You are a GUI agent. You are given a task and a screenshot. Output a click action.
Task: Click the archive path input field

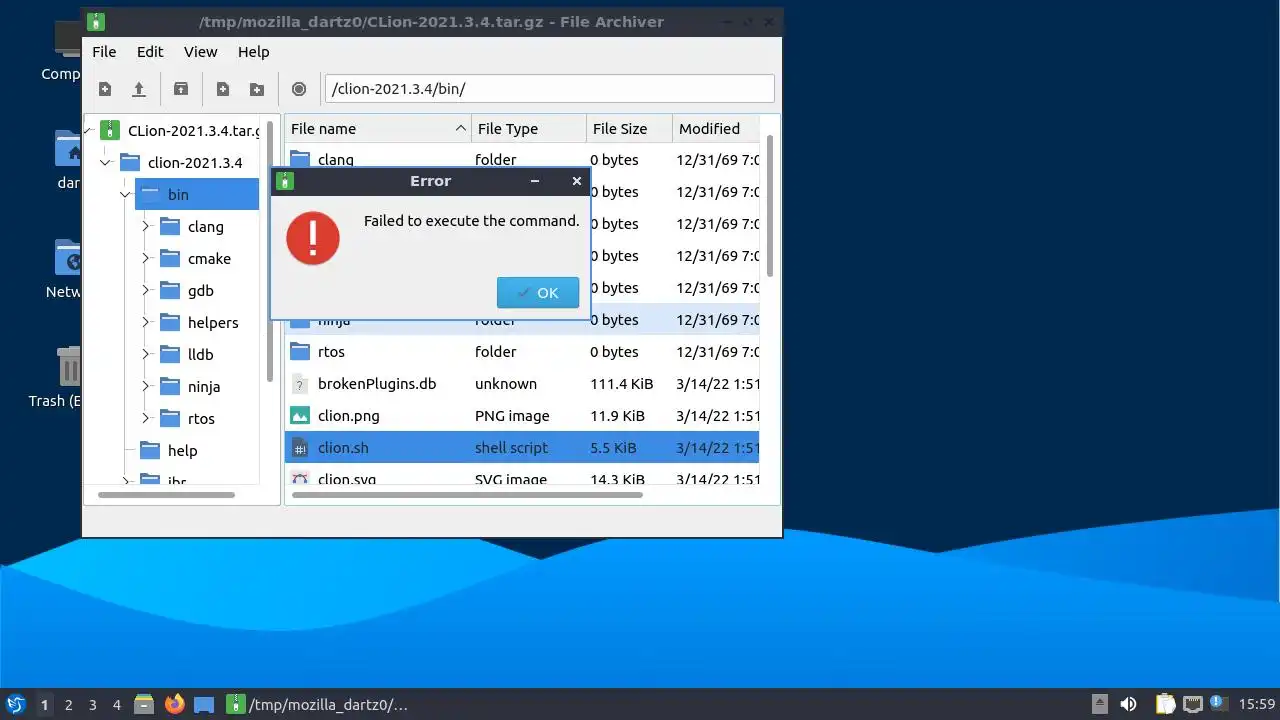tap(549, 89)
